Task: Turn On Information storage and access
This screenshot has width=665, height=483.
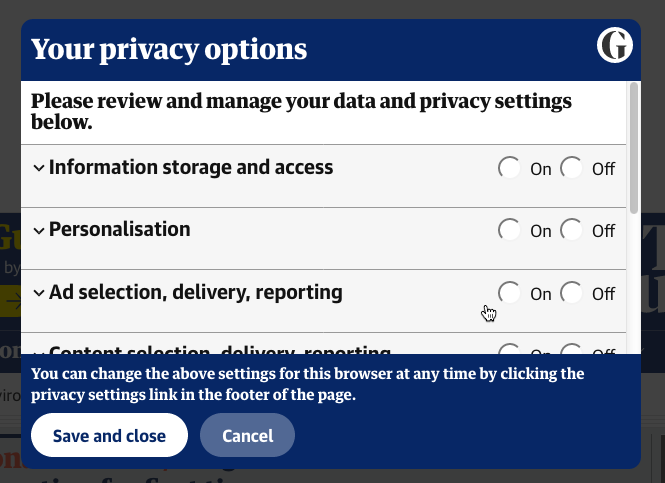Action: click(510, 168)
